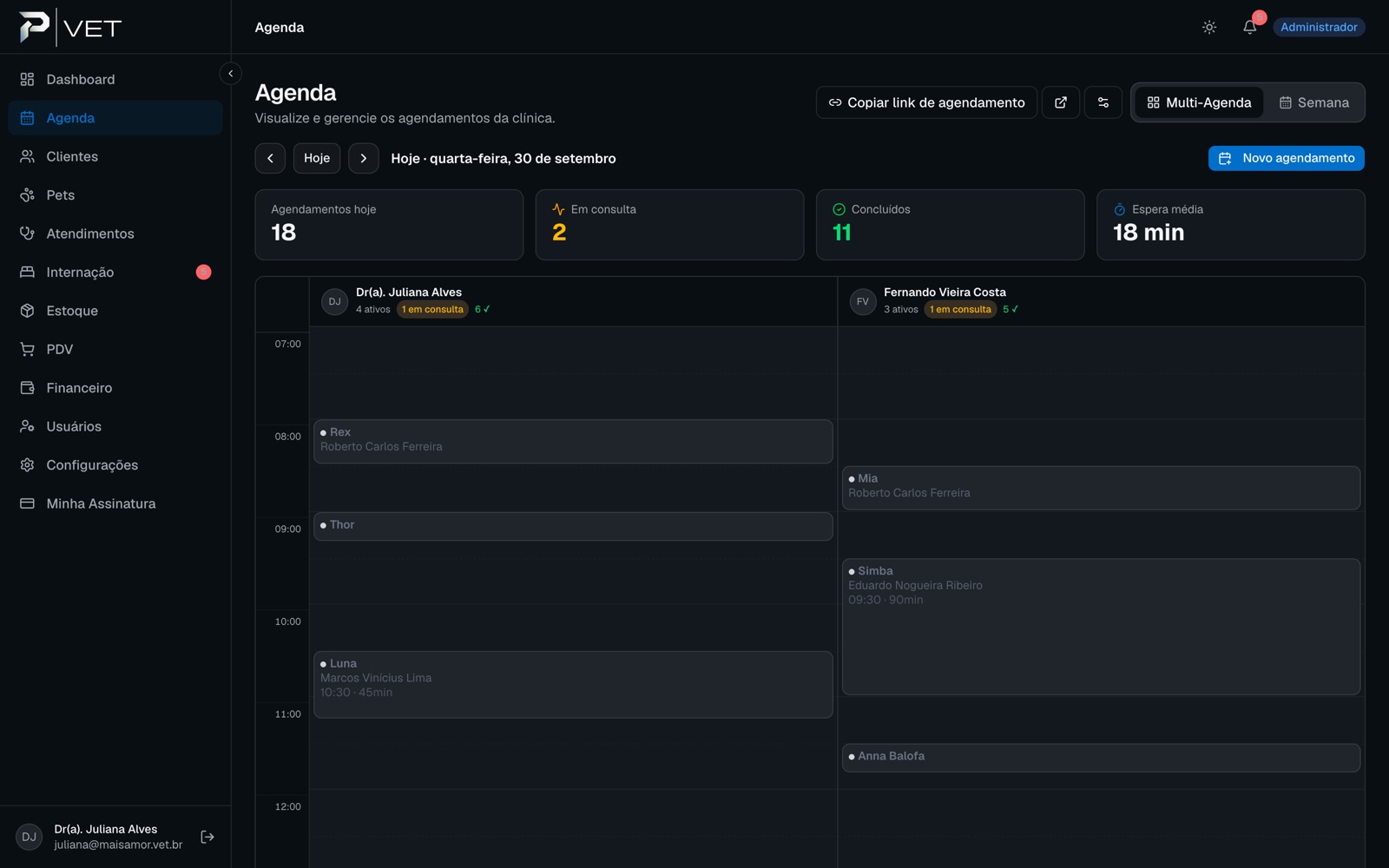The height and width of the screenshot is (868, 1389).
Task: Open notifications bell
Action: coord(1250,27)
